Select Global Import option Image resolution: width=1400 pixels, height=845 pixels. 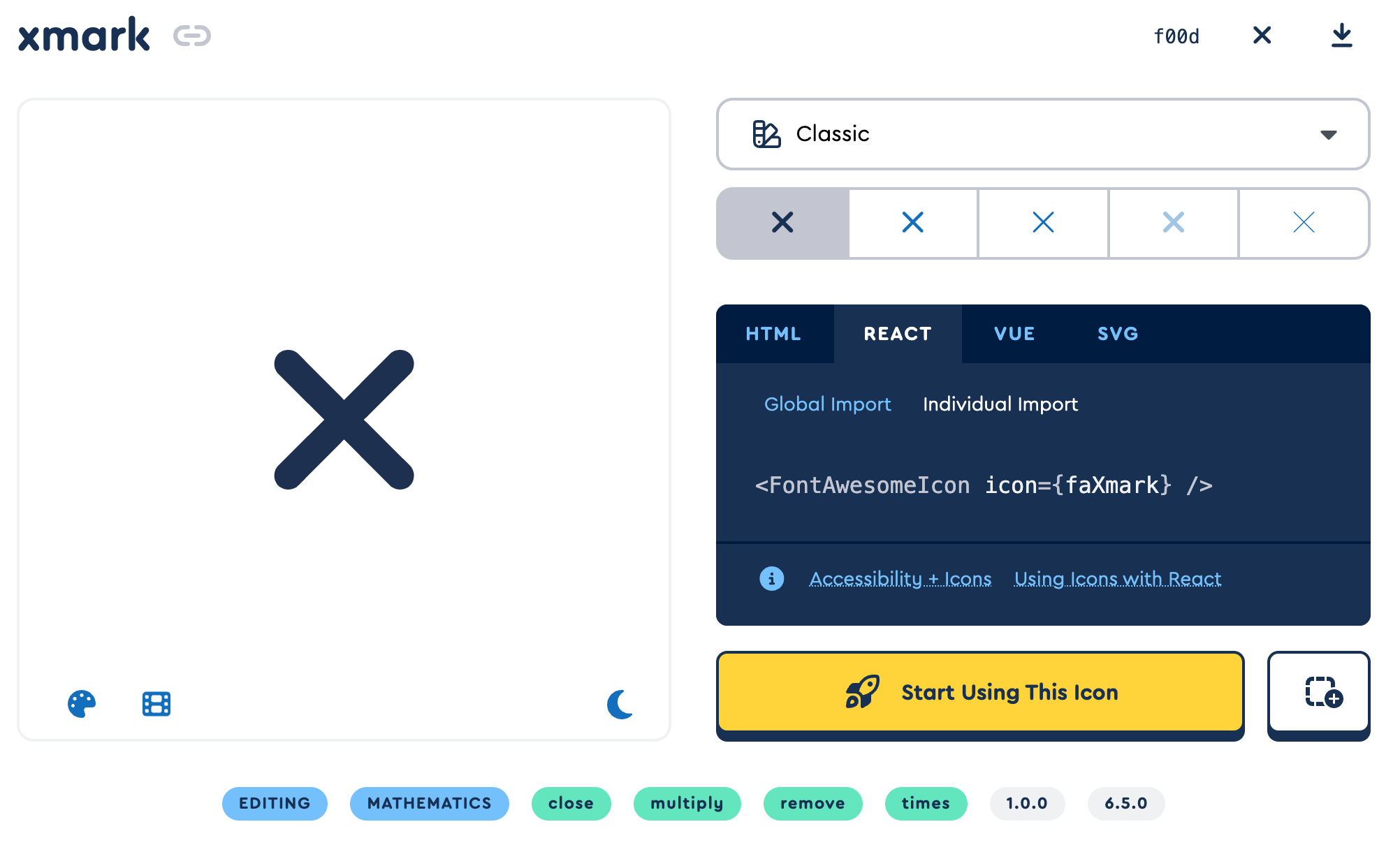click(827, 404)
